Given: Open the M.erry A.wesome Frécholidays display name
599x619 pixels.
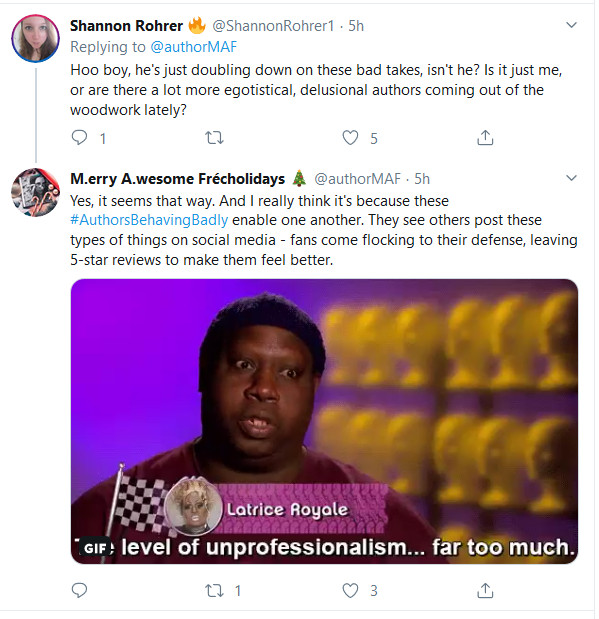Looking at the screenshot, I should (x=178, y=179).
